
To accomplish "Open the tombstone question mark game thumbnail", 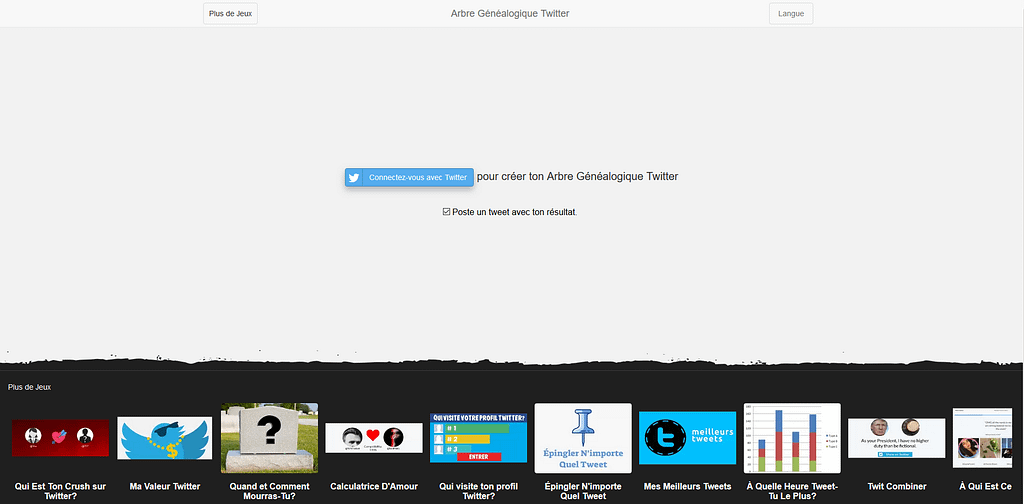I will (x=269, y=438).
